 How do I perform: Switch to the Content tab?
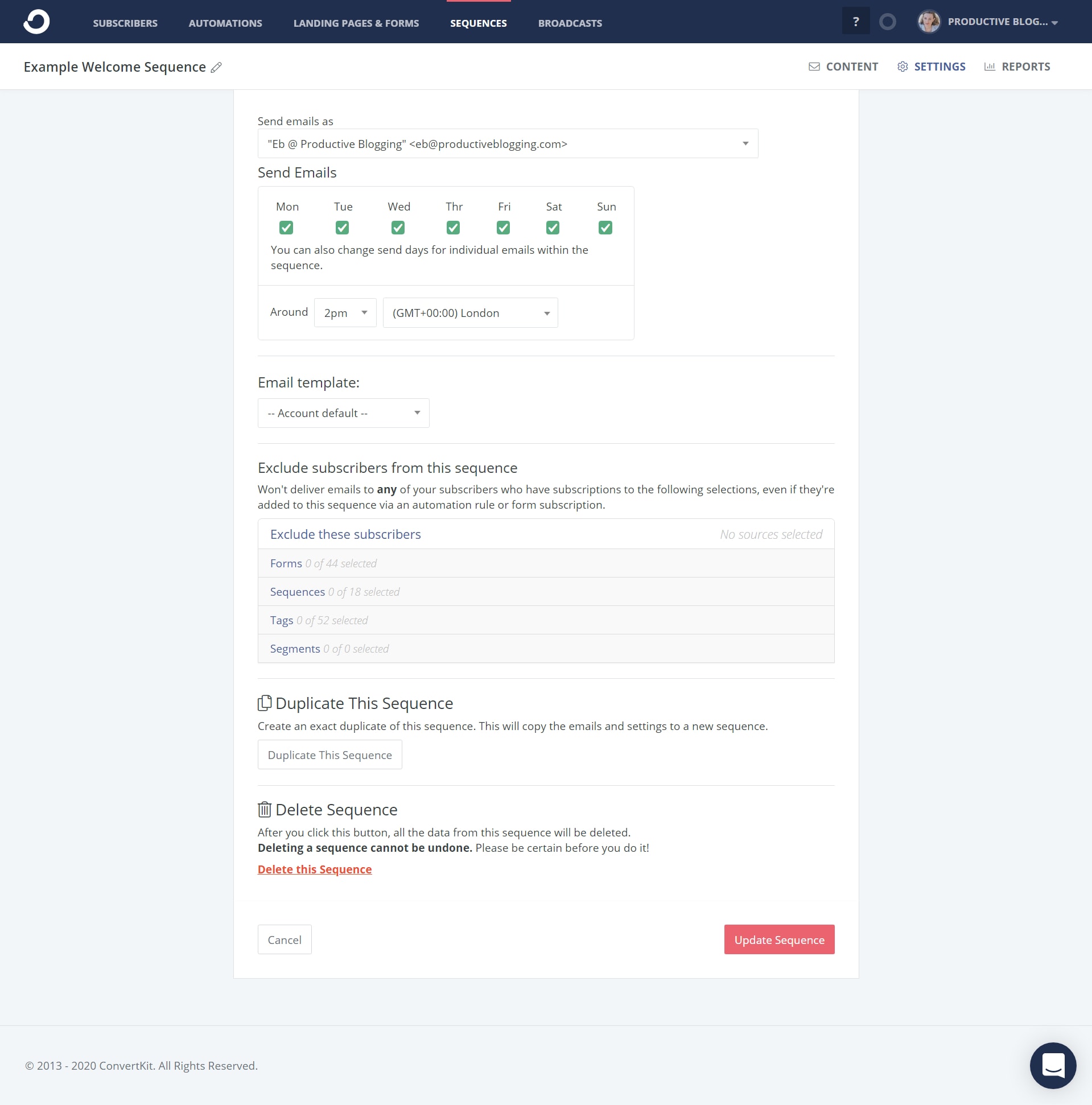[x=843, y=67]
